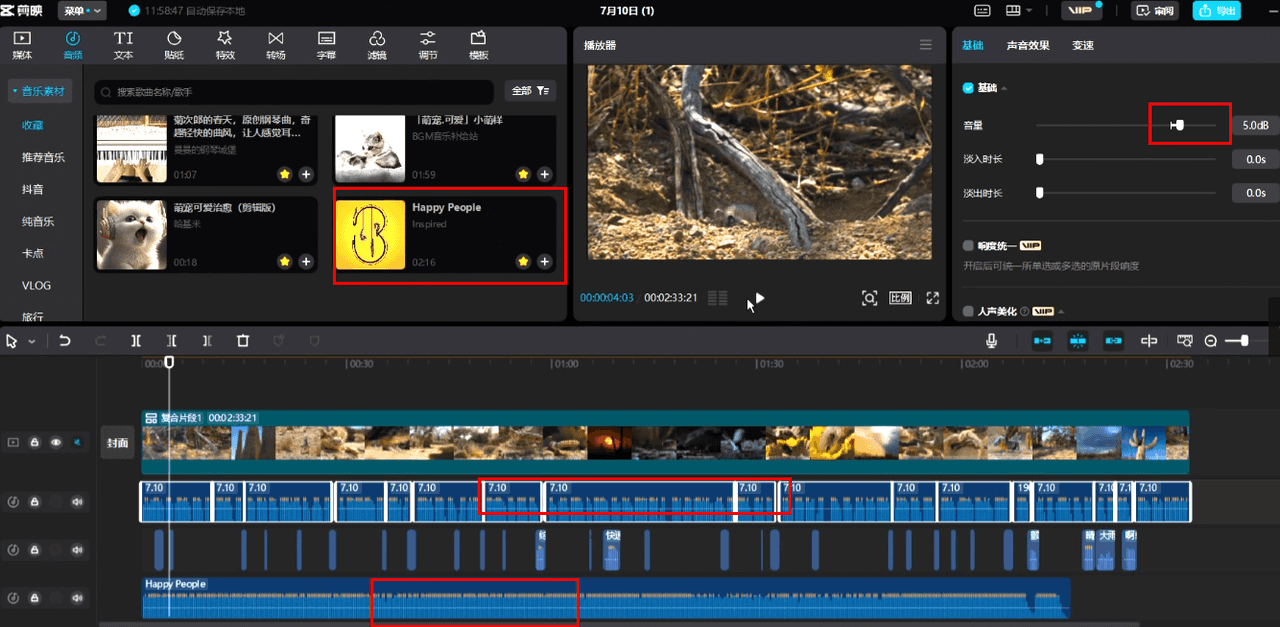The image size is (1280, 627).
Task: Click the 封面 cover button on timeline
Action: [117, 442]
